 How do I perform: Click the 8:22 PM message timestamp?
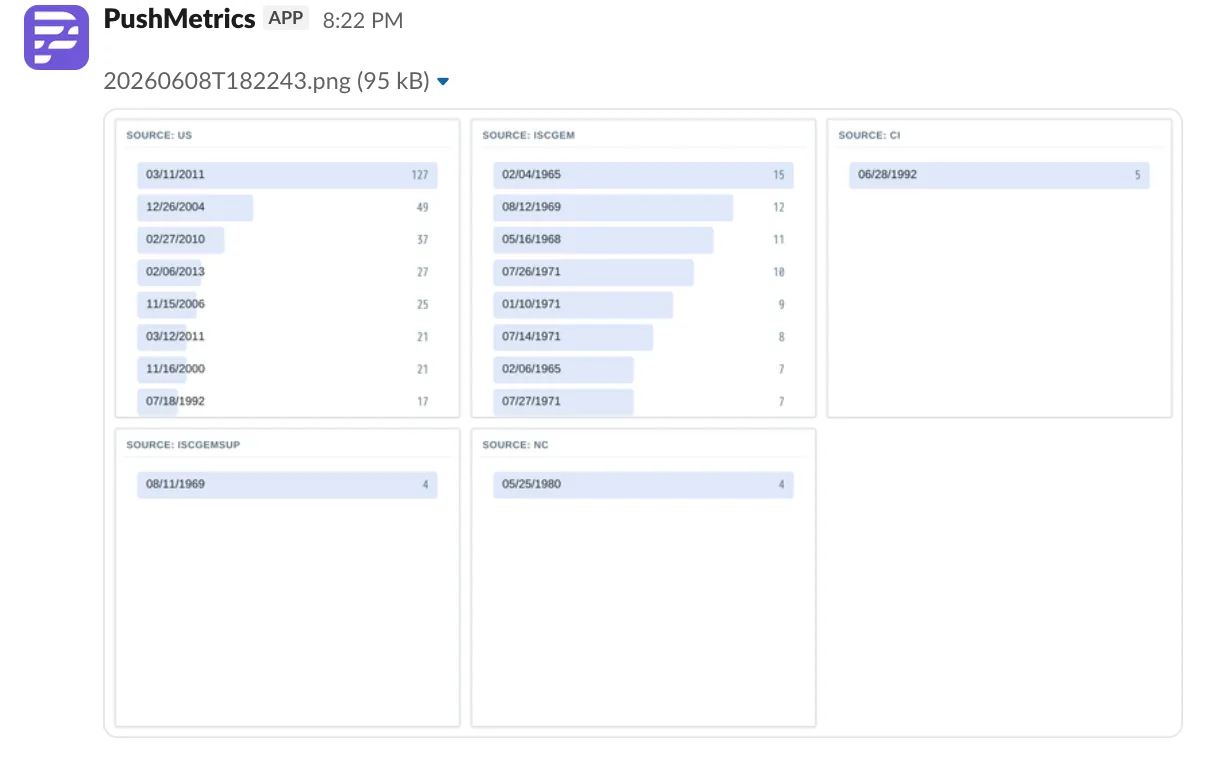click(x=363, y=20)
